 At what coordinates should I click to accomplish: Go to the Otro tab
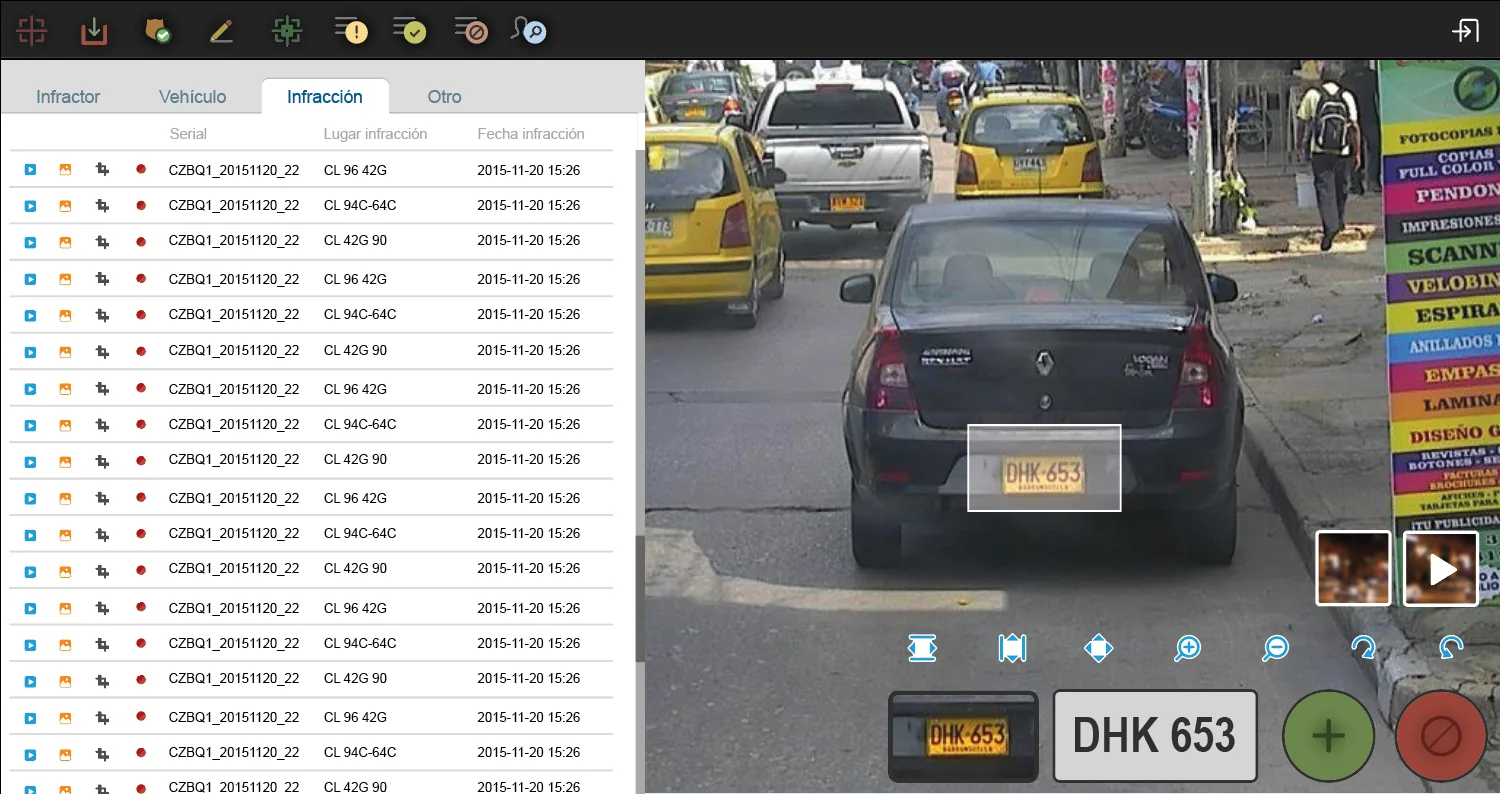(445, 97)
